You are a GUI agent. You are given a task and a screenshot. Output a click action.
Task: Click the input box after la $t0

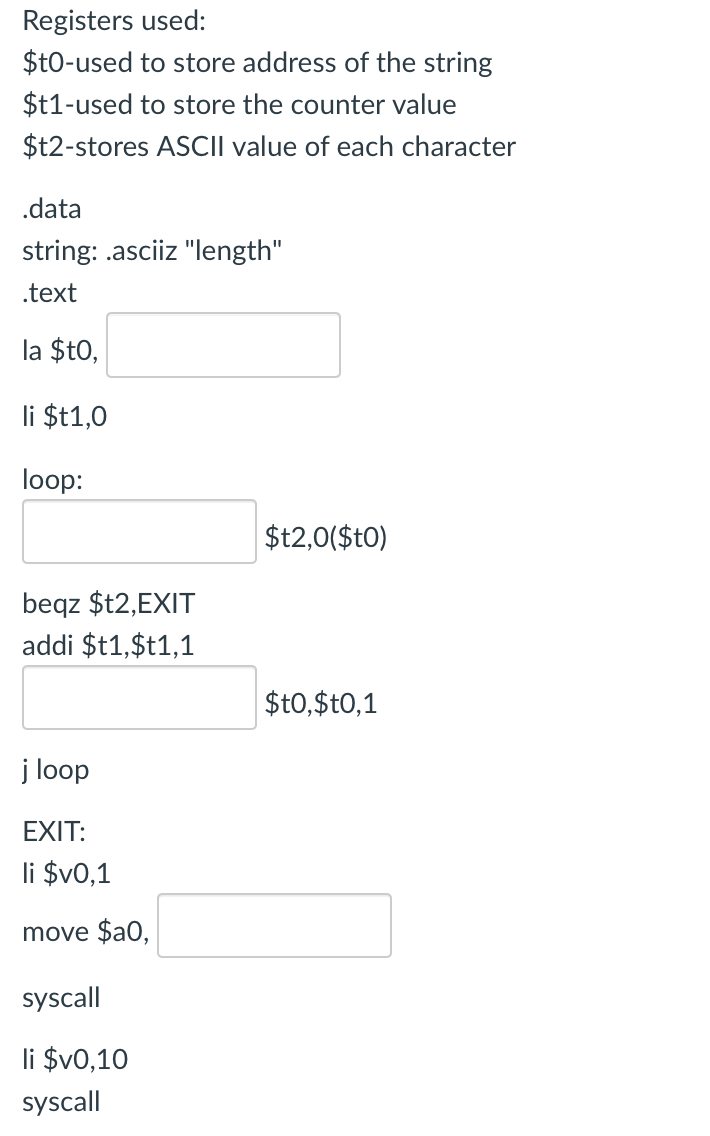[222, 345]
